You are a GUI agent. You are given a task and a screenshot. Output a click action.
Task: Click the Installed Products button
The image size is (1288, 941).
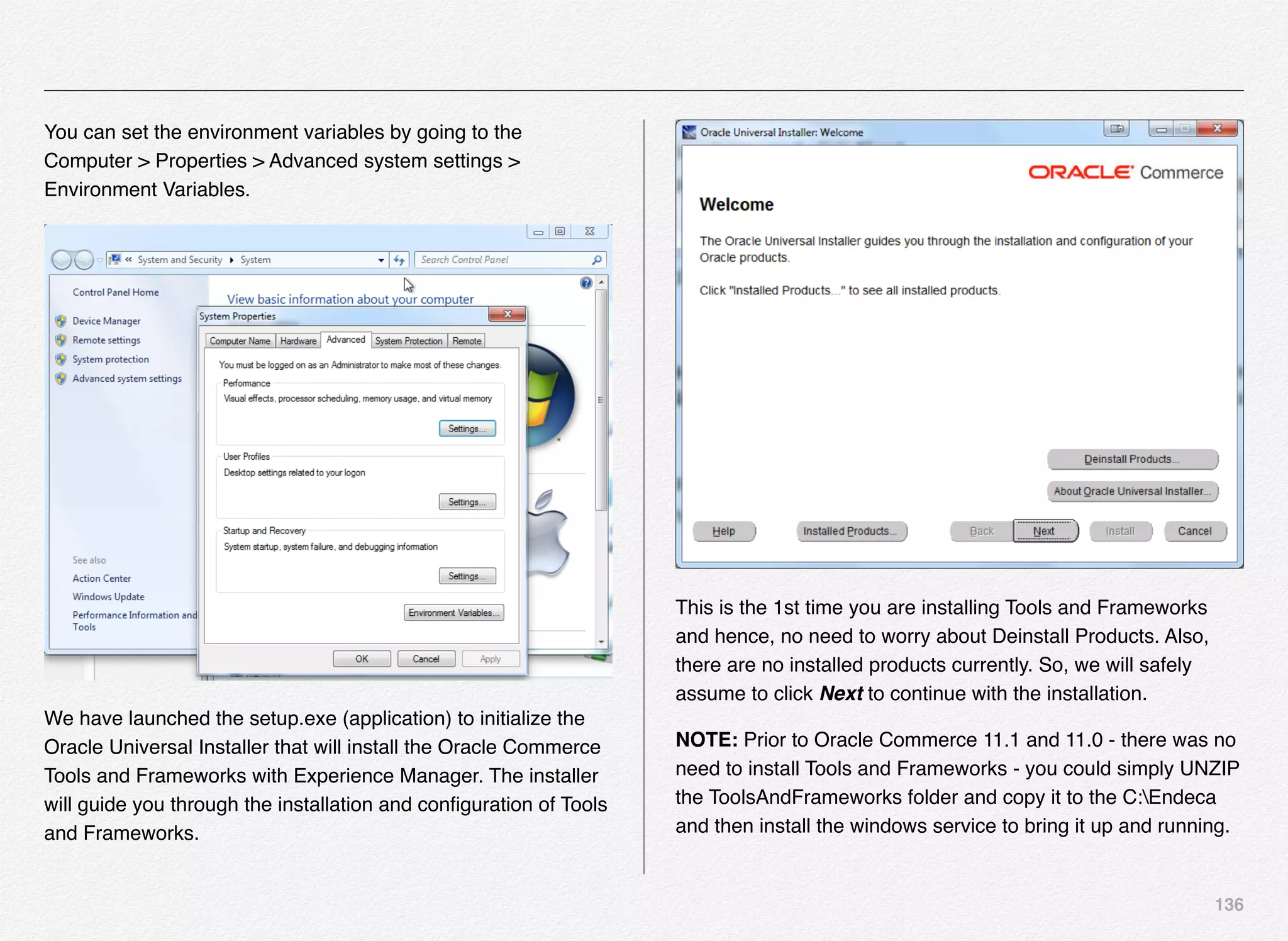tap(852, 532)
